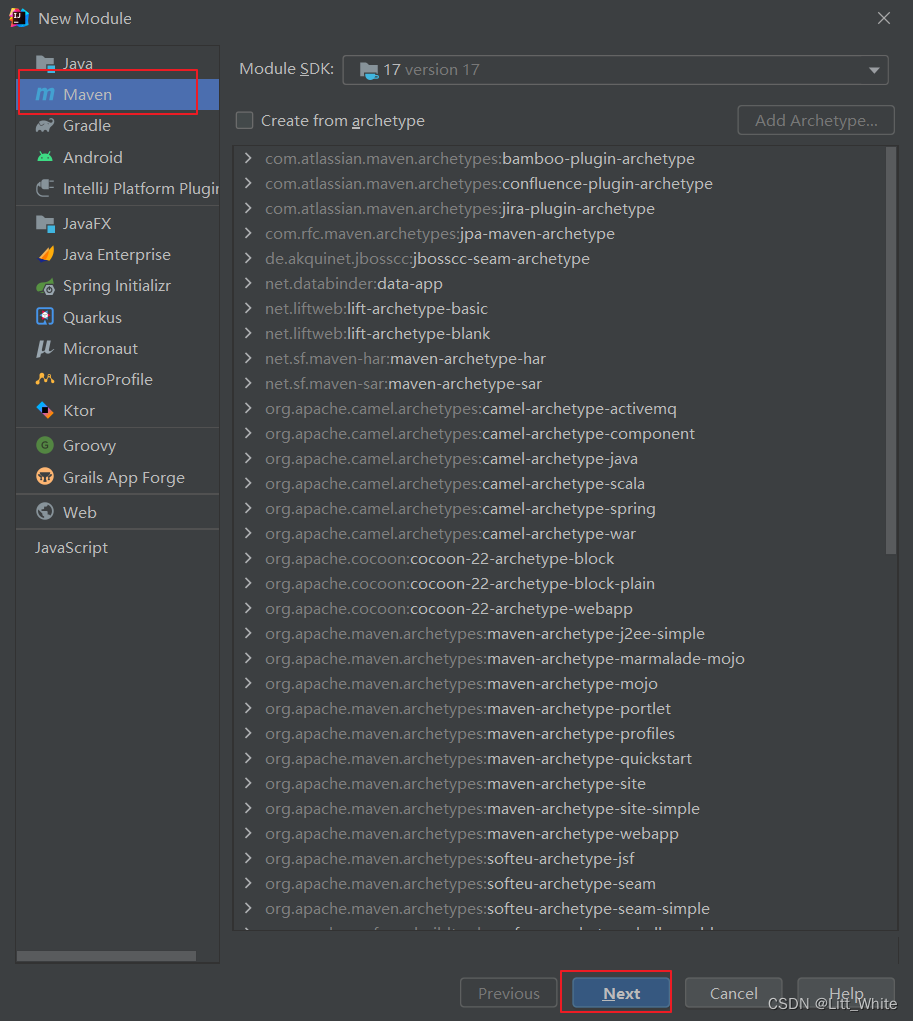
Task: Pick the Groovy icon
Action: [x=45, y=446]
